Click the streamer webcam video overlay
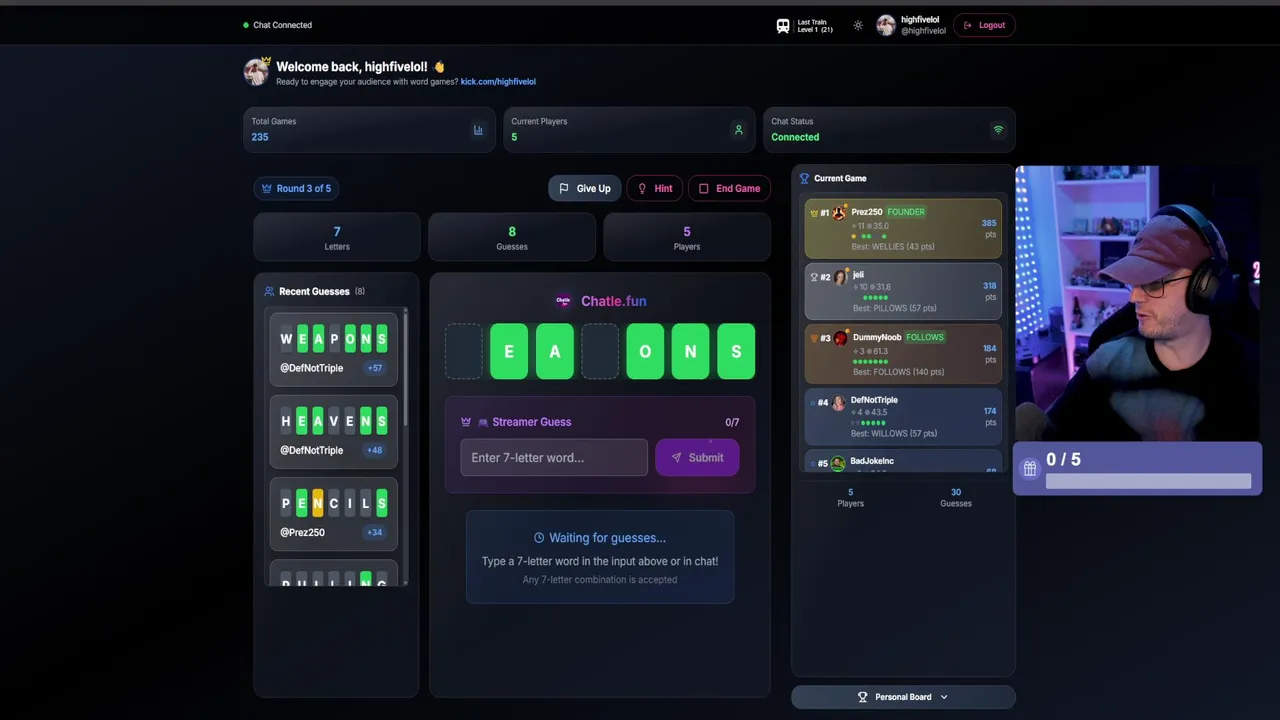Viewport: 1280px width, 720px height. point(1138,304)
